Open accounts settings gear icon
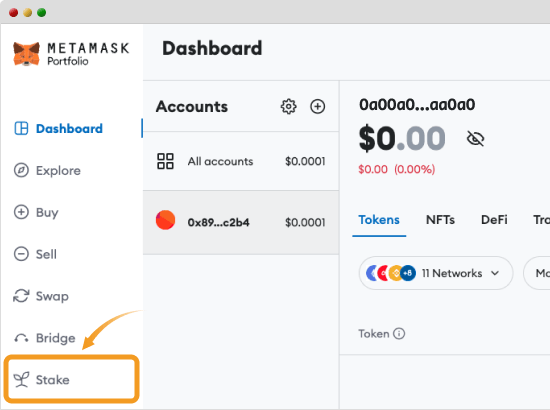Image resolution: width=550 pixels, height=410 pixels. click(x=288, y=106)
